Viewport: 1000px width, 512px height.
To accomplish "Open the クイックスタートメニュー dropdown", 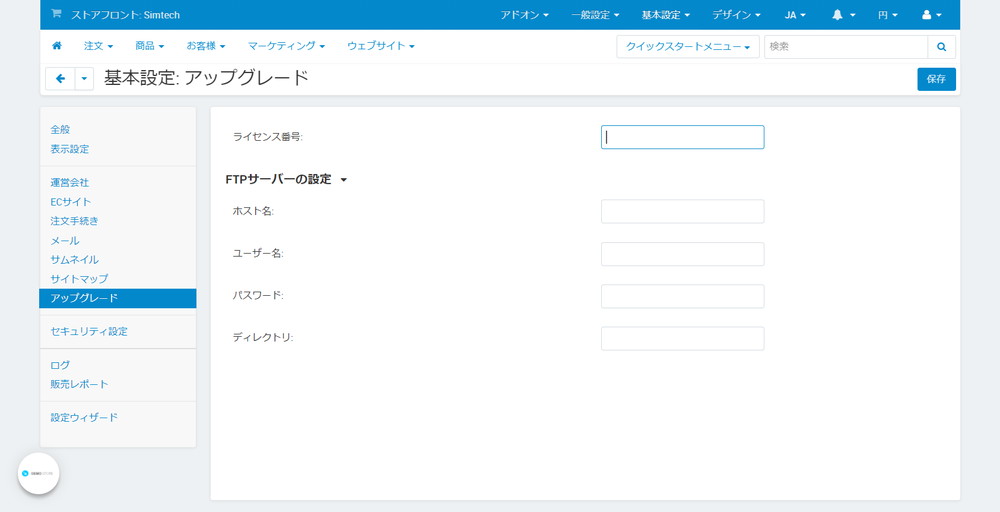I will pos(688,47).
